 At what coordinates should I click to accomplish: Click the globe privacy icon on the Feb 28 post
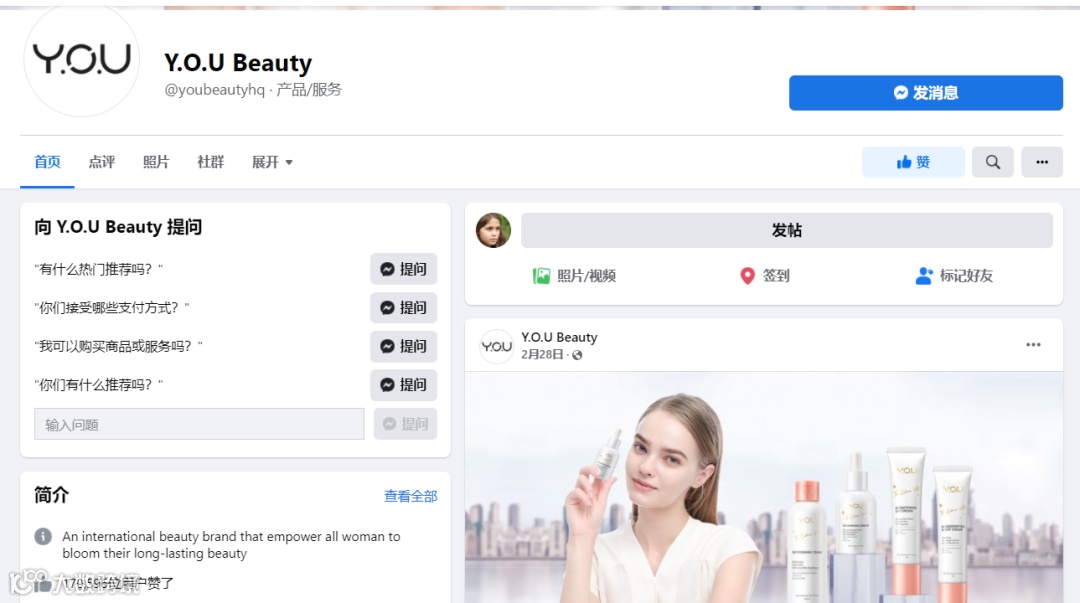578,355
